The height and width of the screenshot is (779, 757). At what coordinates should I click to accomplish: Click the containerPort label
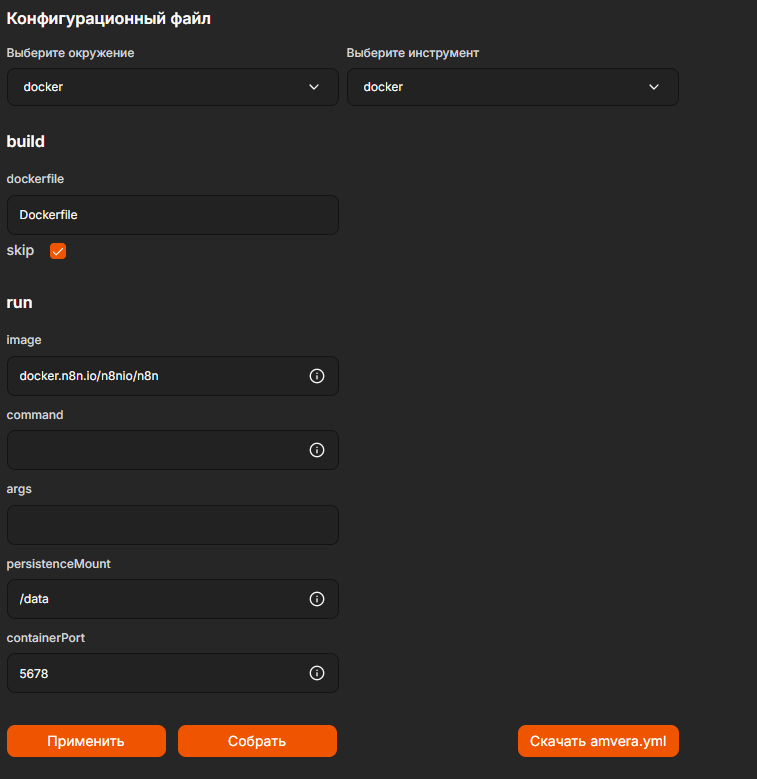pos(45,638)
